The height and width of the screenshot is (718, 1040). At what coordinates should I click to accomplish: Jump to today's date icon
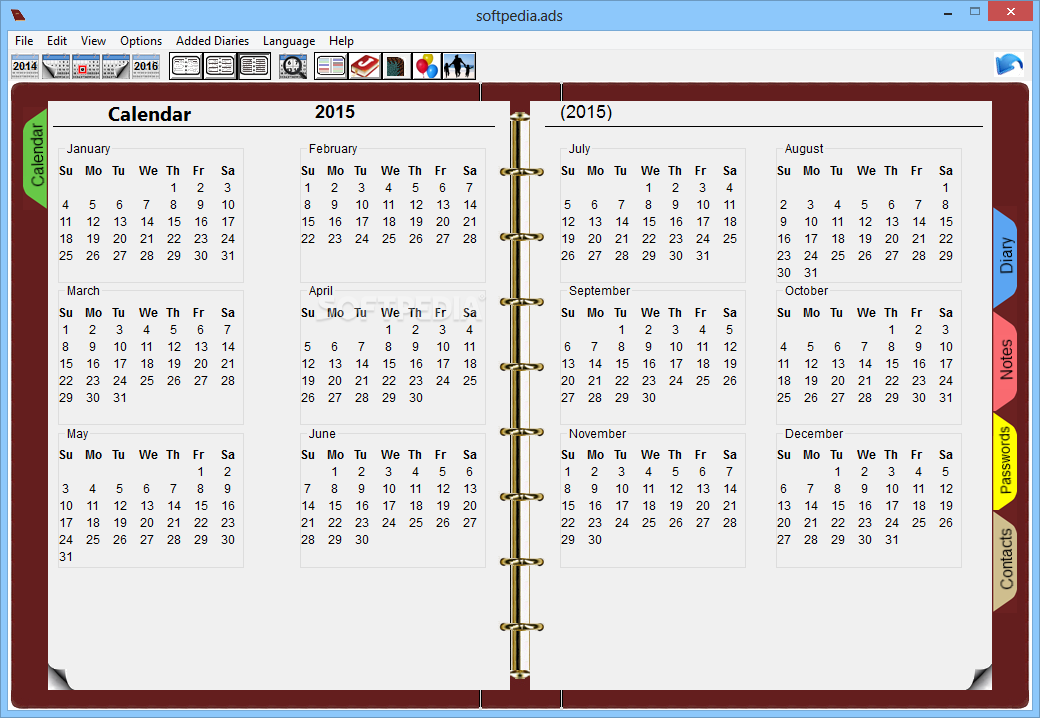click(x=86, y=66)
